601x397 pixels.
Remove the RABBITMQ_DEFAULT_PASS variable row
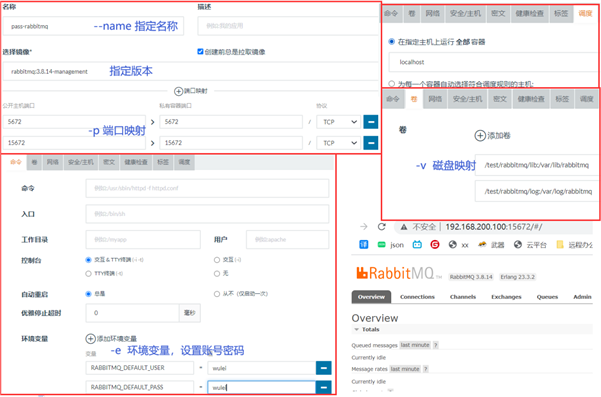pos(323,387)
